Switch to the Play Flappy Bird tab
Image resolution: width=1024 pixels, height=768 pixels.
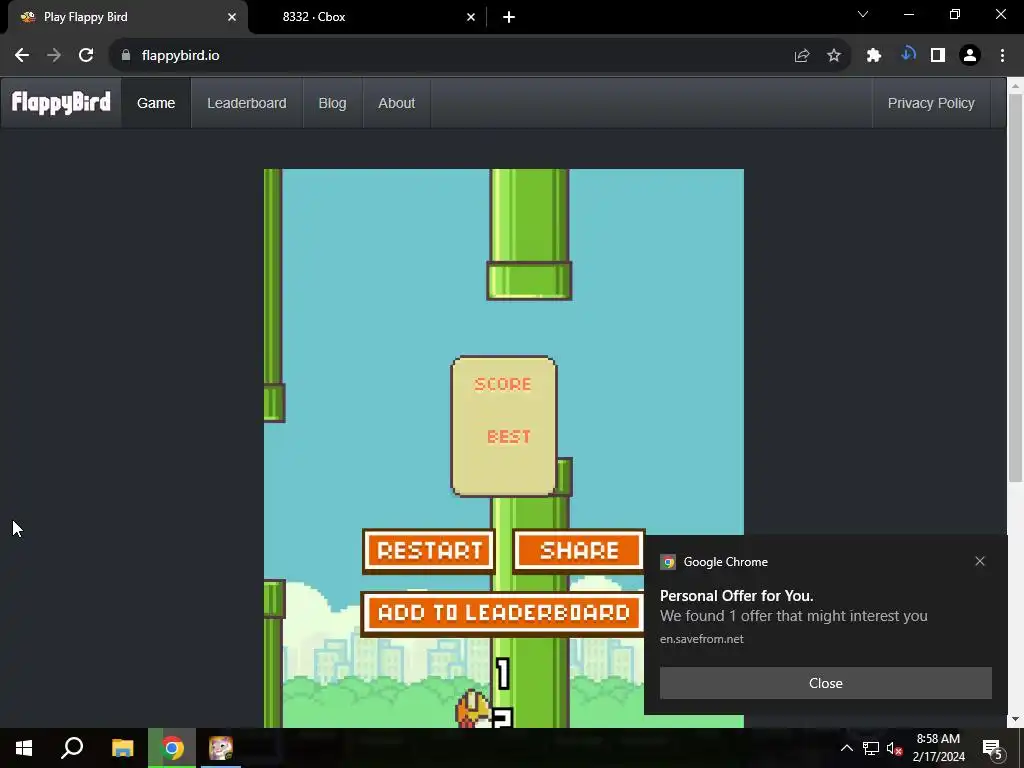click(127, 17)
